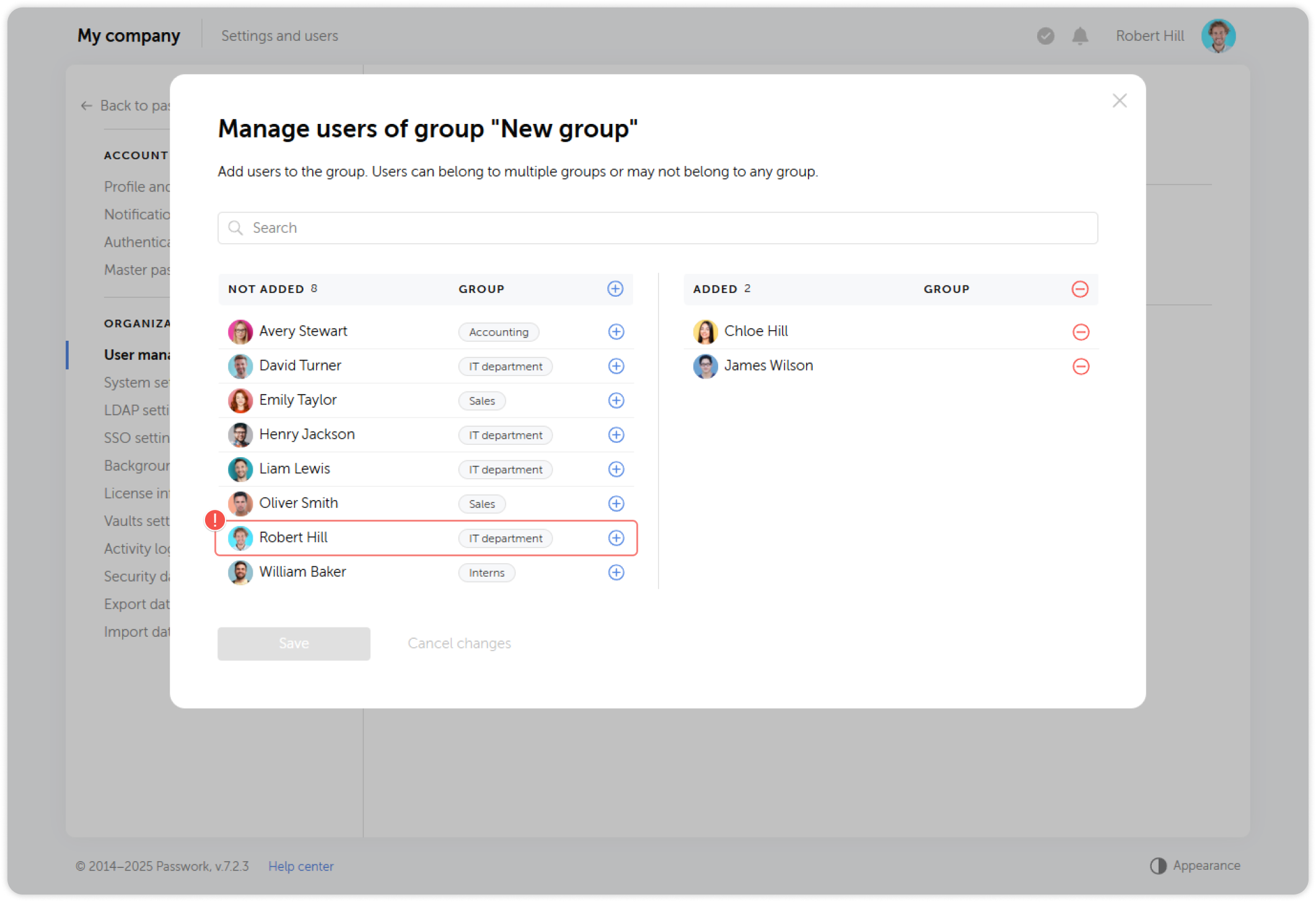This screenshot has width=1316, height=902.
Task: Cancel changes to the group
Action: click(x=458, y=643)
